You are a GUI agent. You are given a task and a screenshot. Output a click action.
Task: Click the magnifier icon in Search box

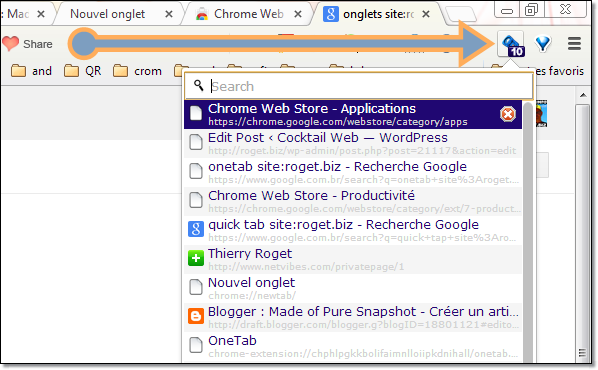coord(198,85)
